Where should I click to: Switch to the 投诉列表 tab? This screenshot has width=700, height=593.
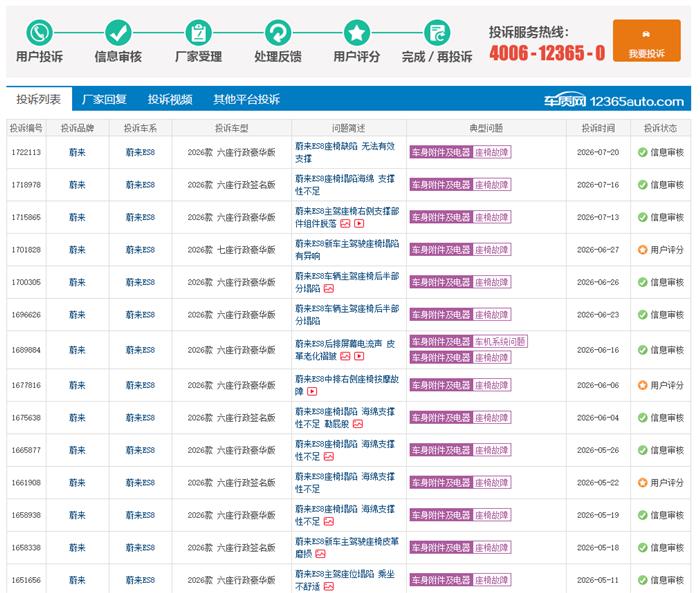[39, 99]
